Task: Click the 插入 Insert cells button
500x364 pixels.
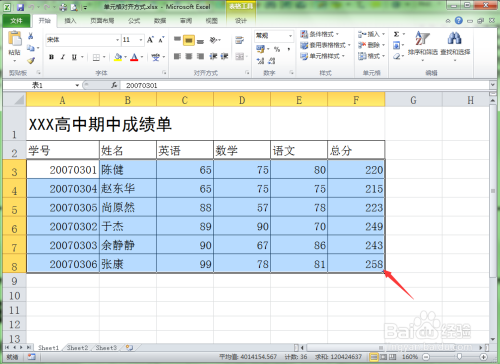Action: coord(371,34)
